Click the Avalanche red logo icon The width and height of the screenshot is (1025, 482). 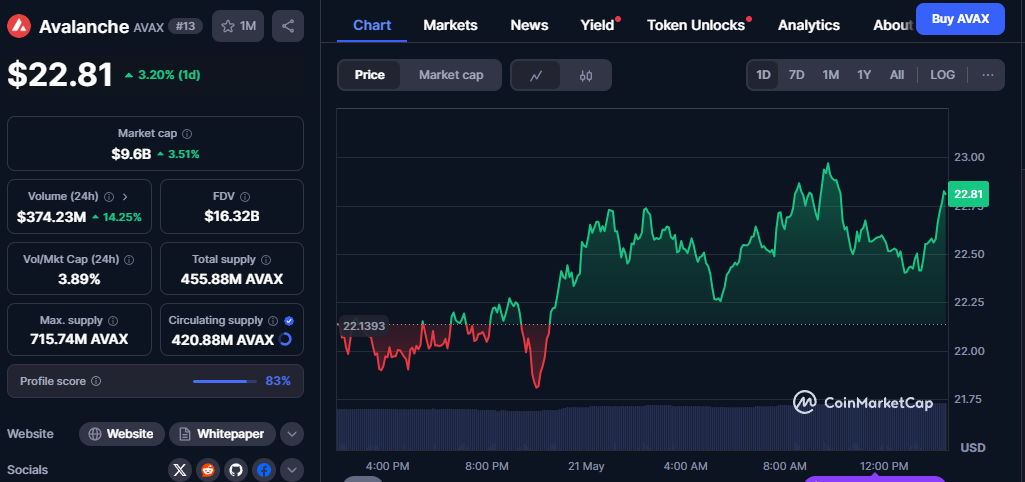(19, 26)
